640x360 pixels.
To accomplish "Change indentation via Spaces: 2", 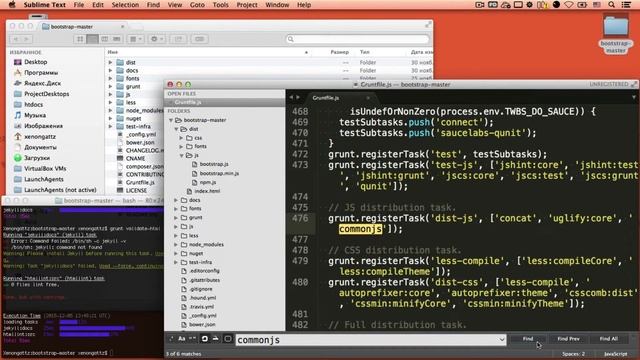I will [573, 354].
